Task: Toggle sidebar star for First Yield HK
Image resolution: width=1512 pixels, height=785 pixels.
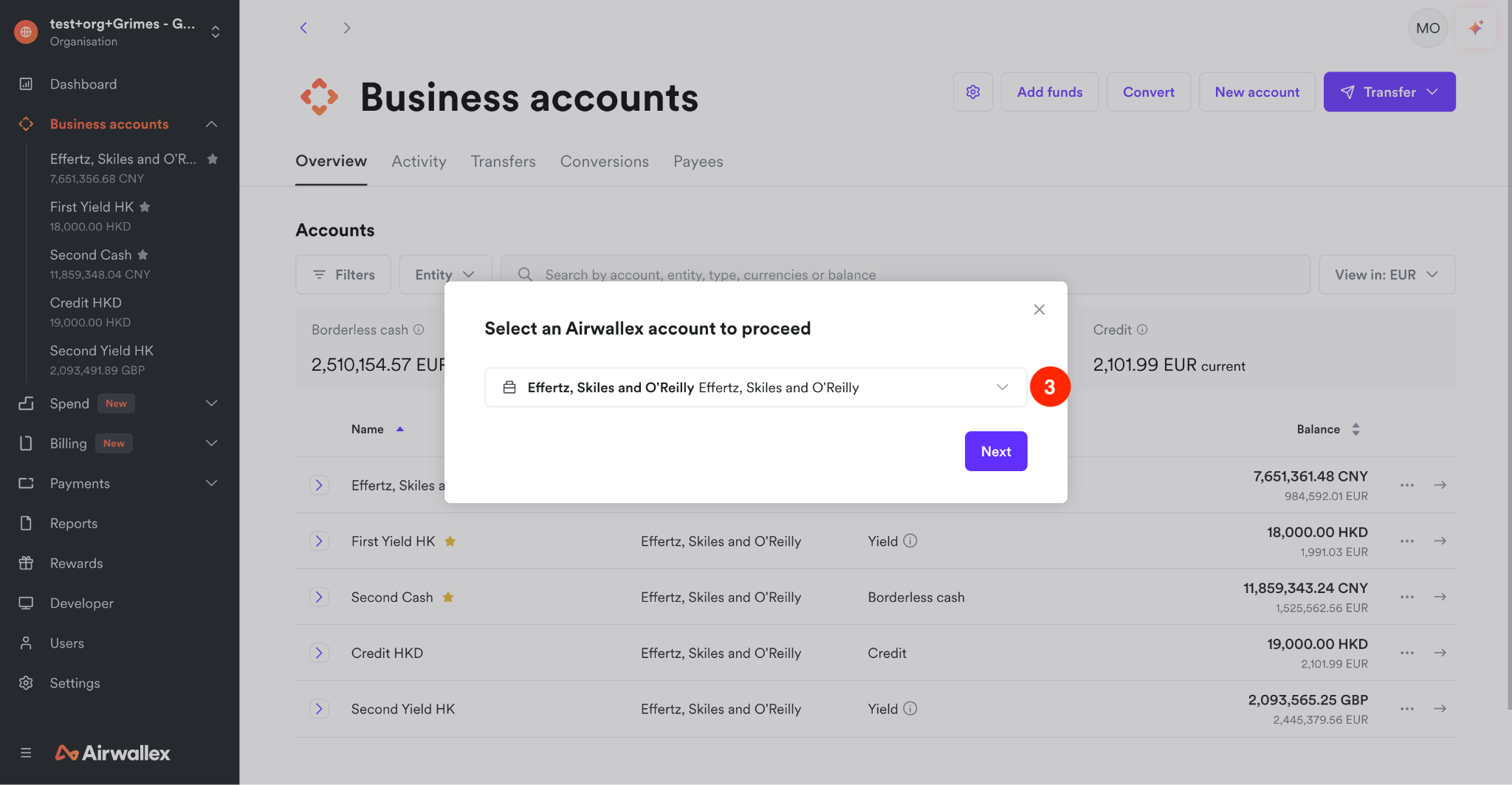Action: click(145, 207)
